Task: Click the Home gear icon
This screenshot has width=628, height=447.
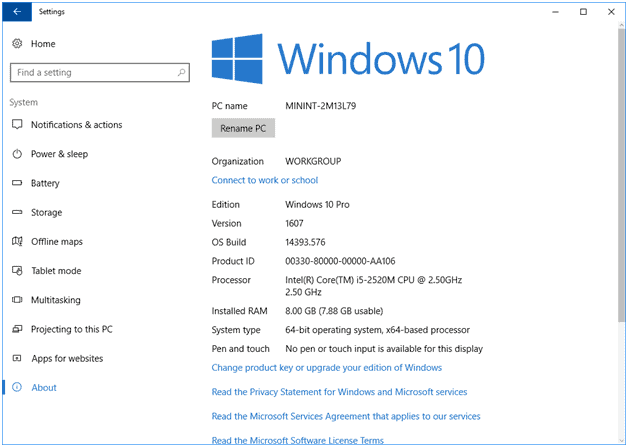Action: click(x=17, y=43)
